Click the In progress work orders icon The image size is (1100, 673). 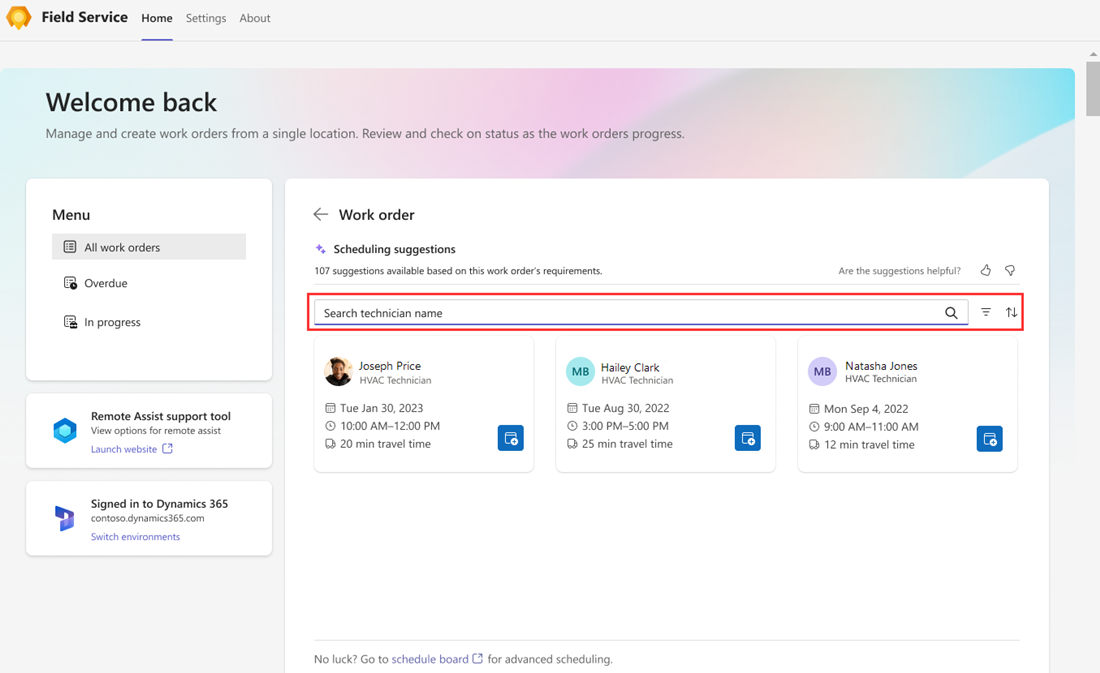[70, 322]
